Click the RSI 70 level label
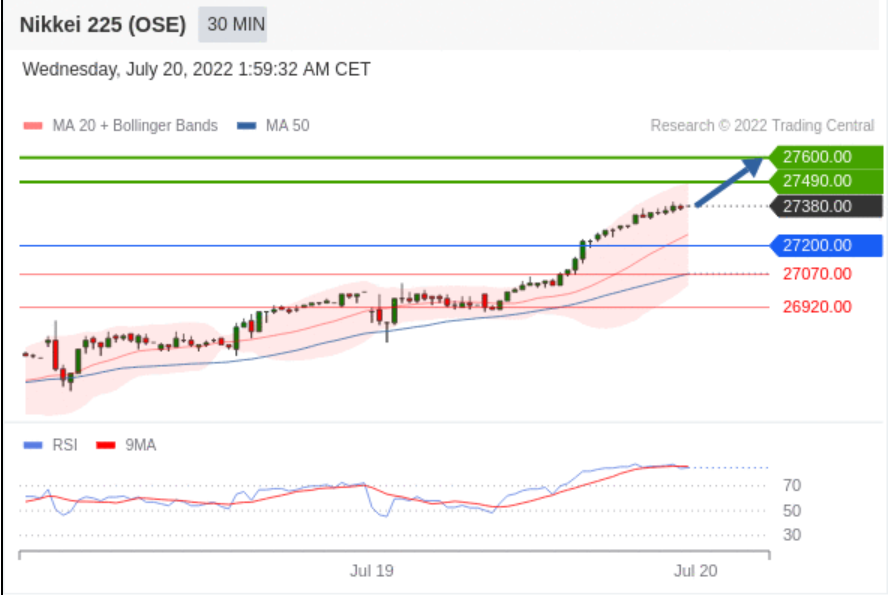 [x=792, y=486]
